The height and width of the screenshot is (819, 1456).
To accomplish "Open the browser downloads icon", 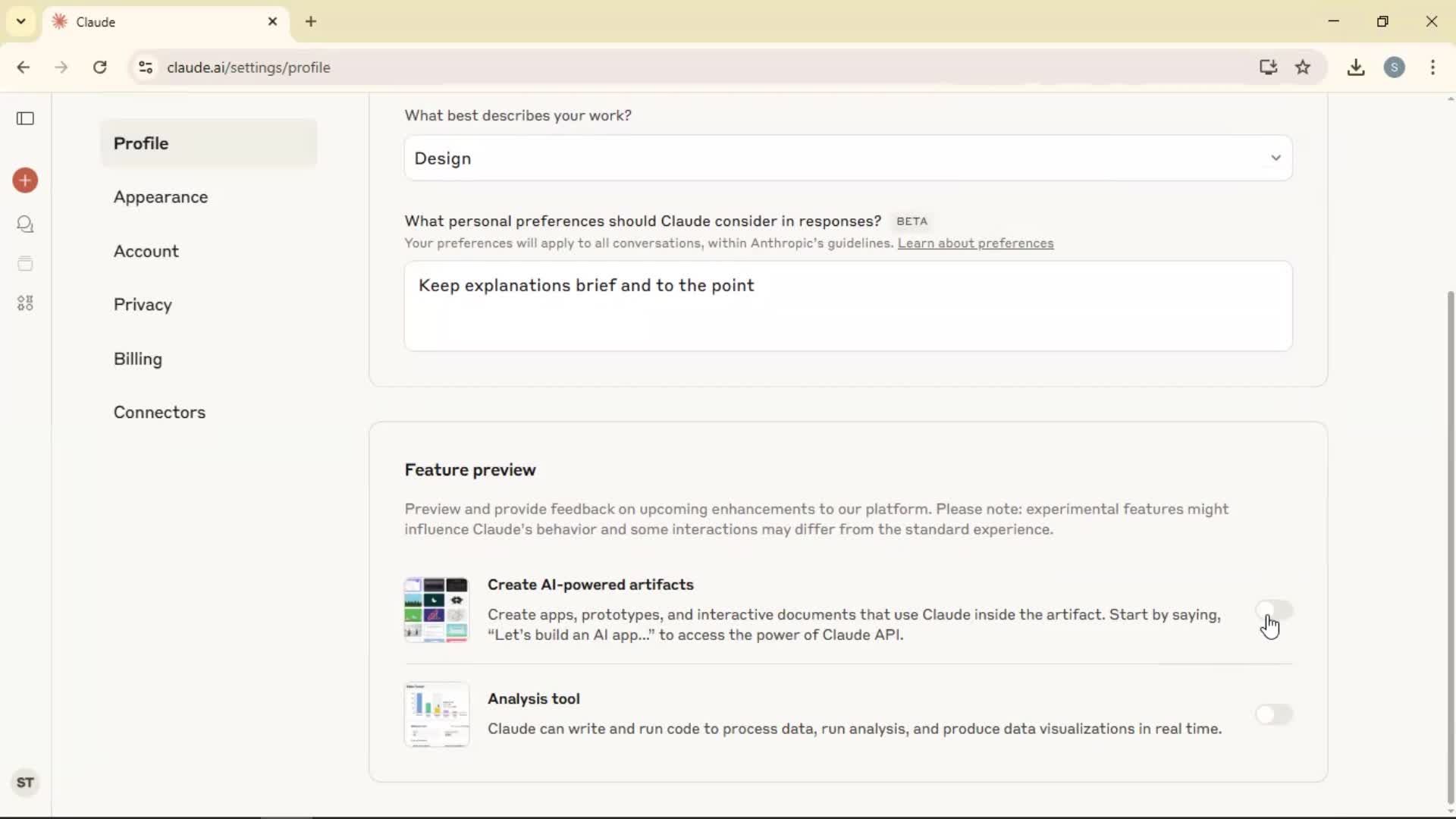I will 1356,67.
